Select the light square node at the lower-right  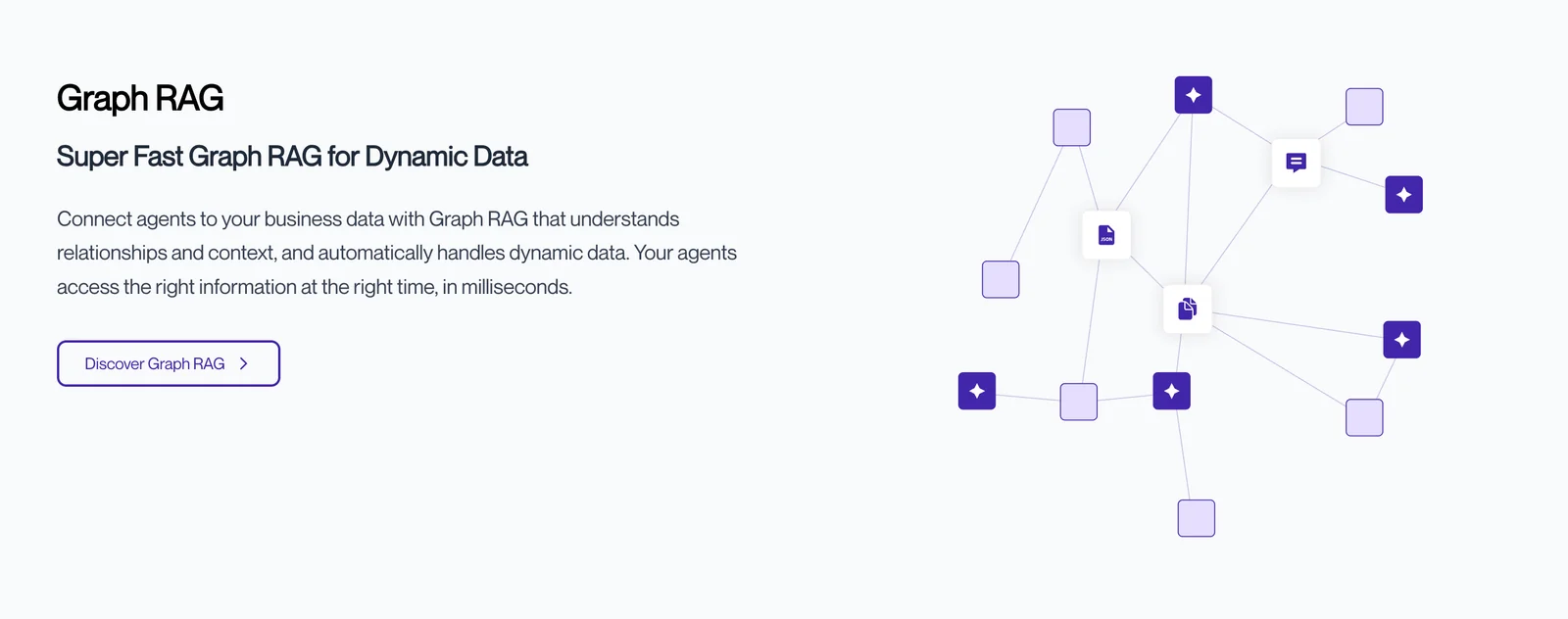pos(1364,417)
